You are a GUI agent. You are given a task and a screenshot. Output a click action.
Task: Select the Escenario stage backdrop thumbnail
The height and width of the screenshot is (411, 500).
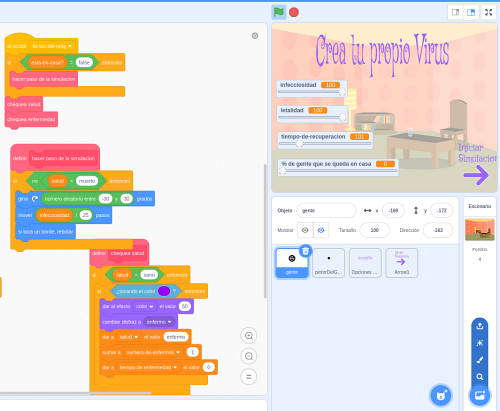480,230
